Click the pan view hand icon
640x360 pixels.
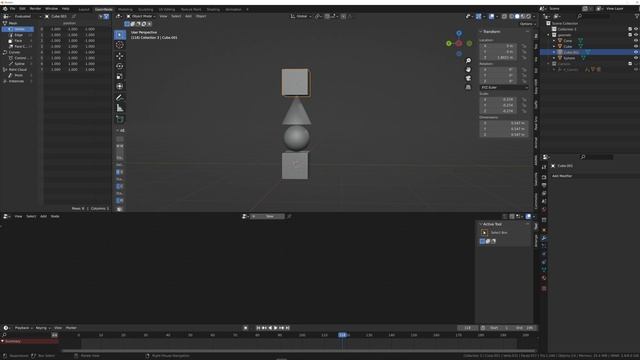pyautogui.click(x=468, y=69)
